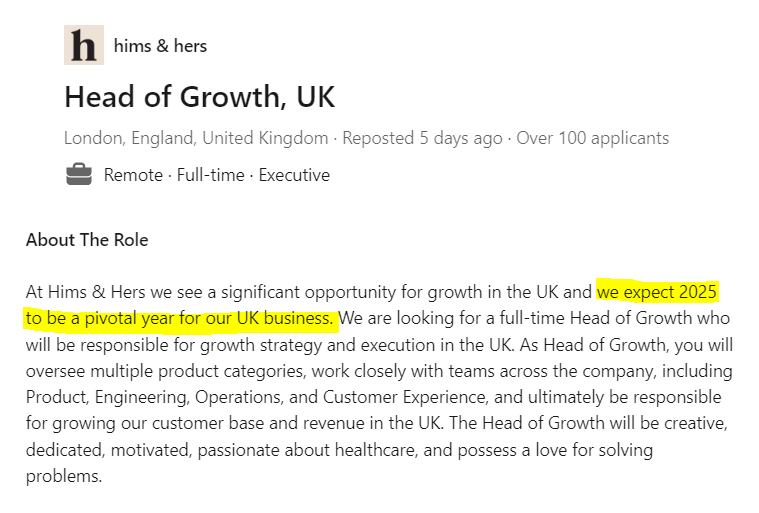Screen dimensions: 759x513
Task: Click the briefcase job type icon
Action: [78, 175]
